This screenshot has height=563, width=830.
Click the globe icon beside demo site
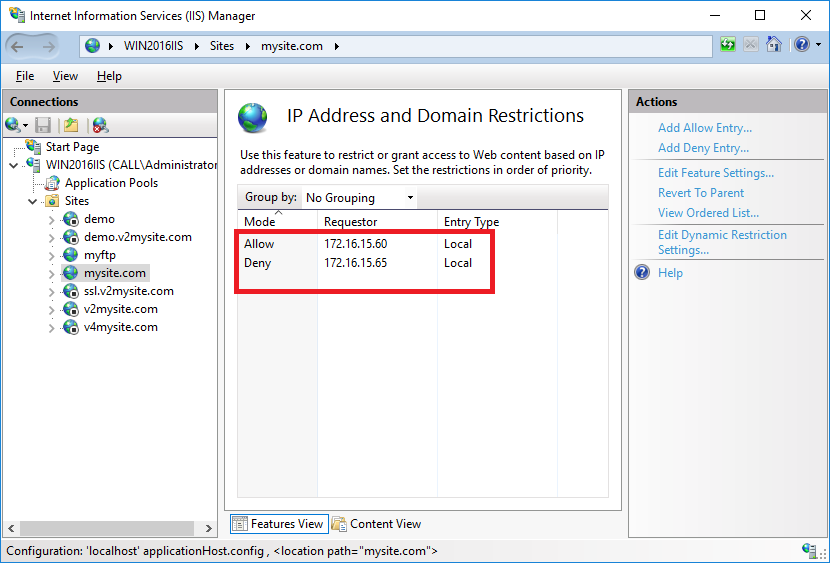70,219
